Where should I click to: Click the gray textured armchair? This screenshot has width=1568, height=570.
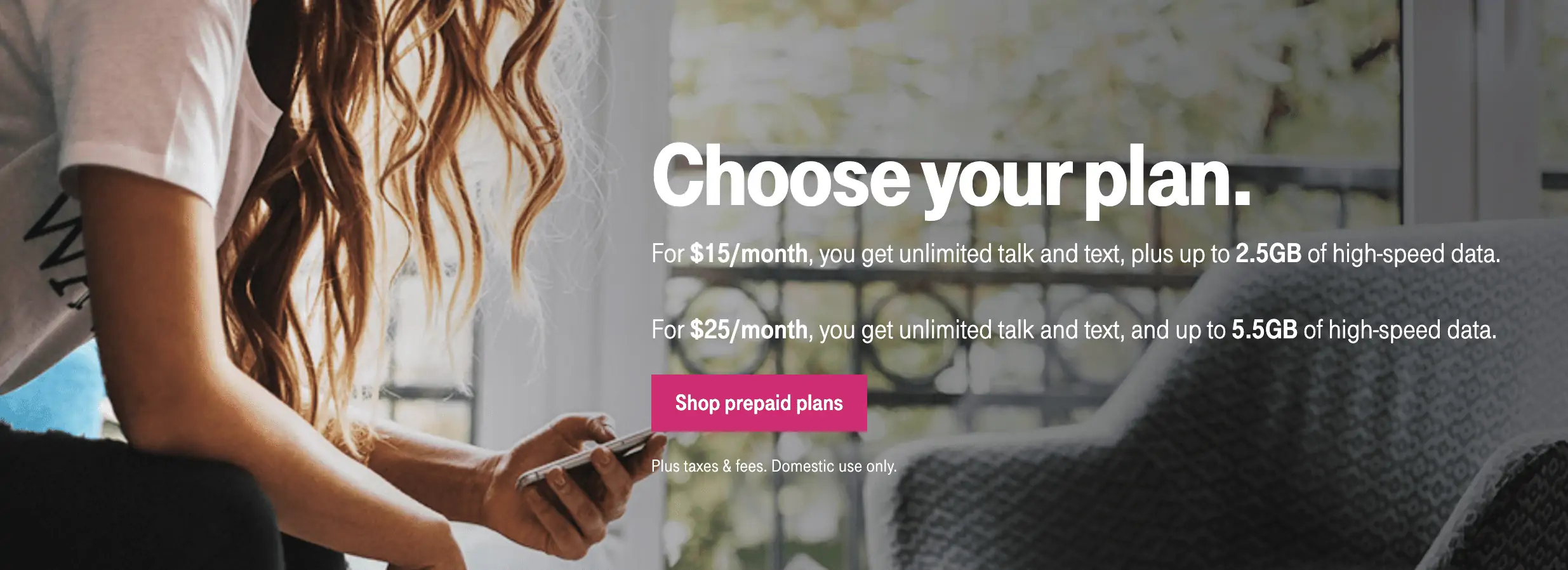[x=1238, y=406]
